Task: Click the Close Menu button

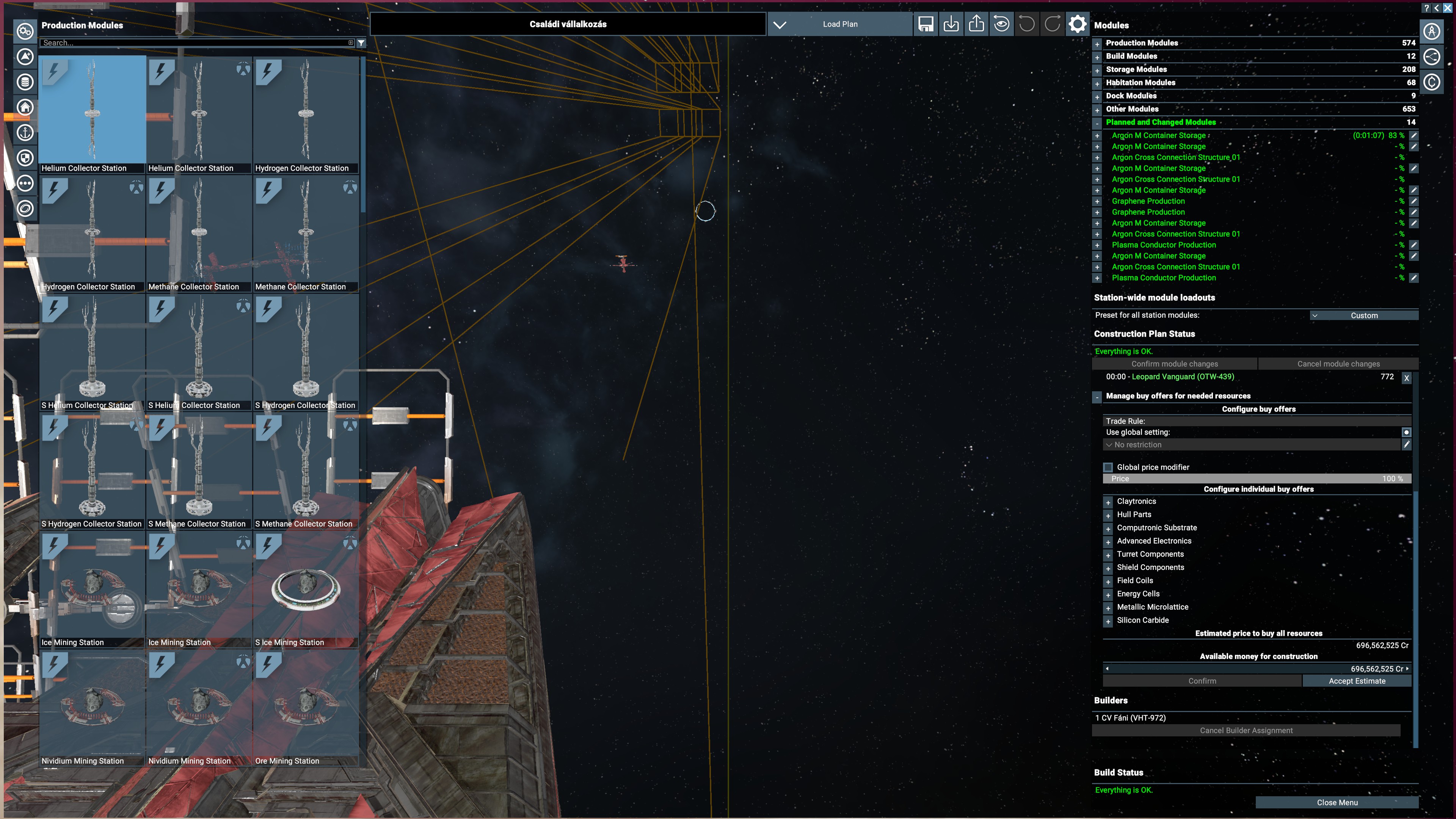Action: tap(1337, 803)
